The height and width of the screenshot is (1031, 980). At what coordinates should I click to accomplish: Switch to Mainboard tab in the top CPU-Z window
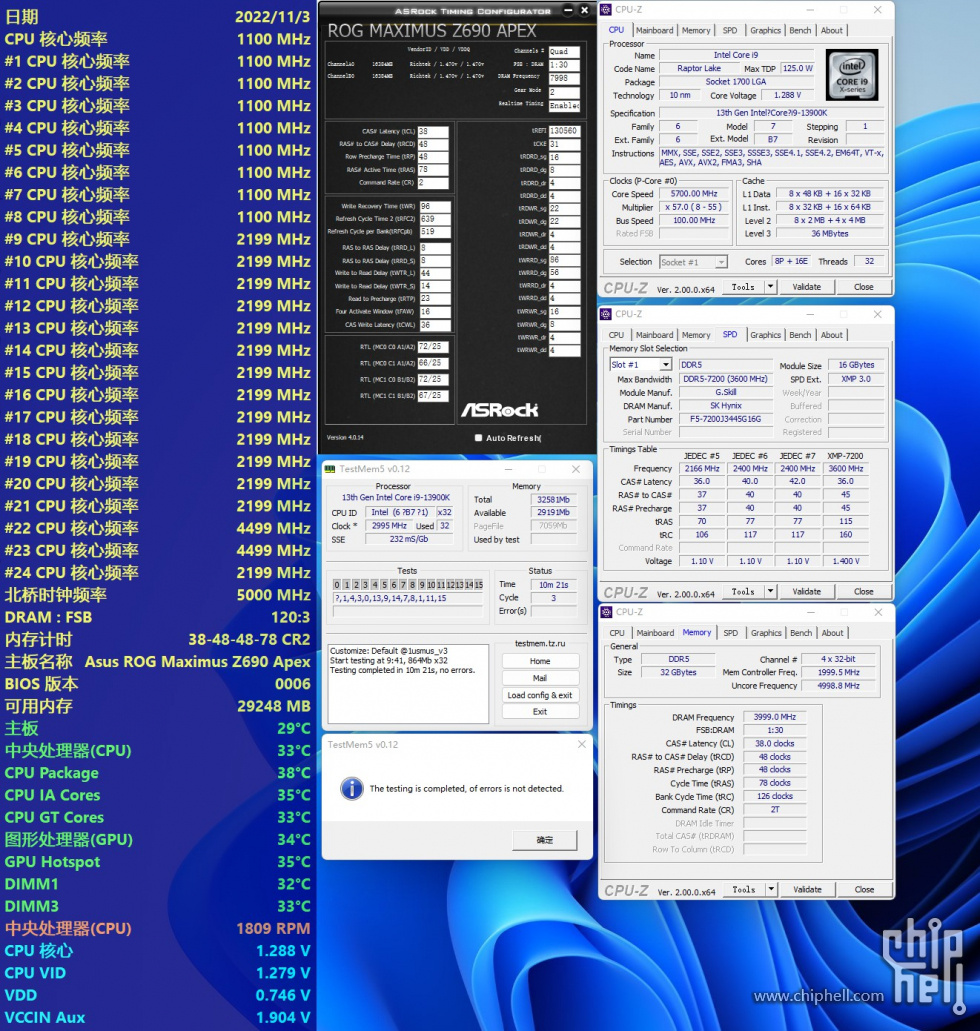(654, 30)
